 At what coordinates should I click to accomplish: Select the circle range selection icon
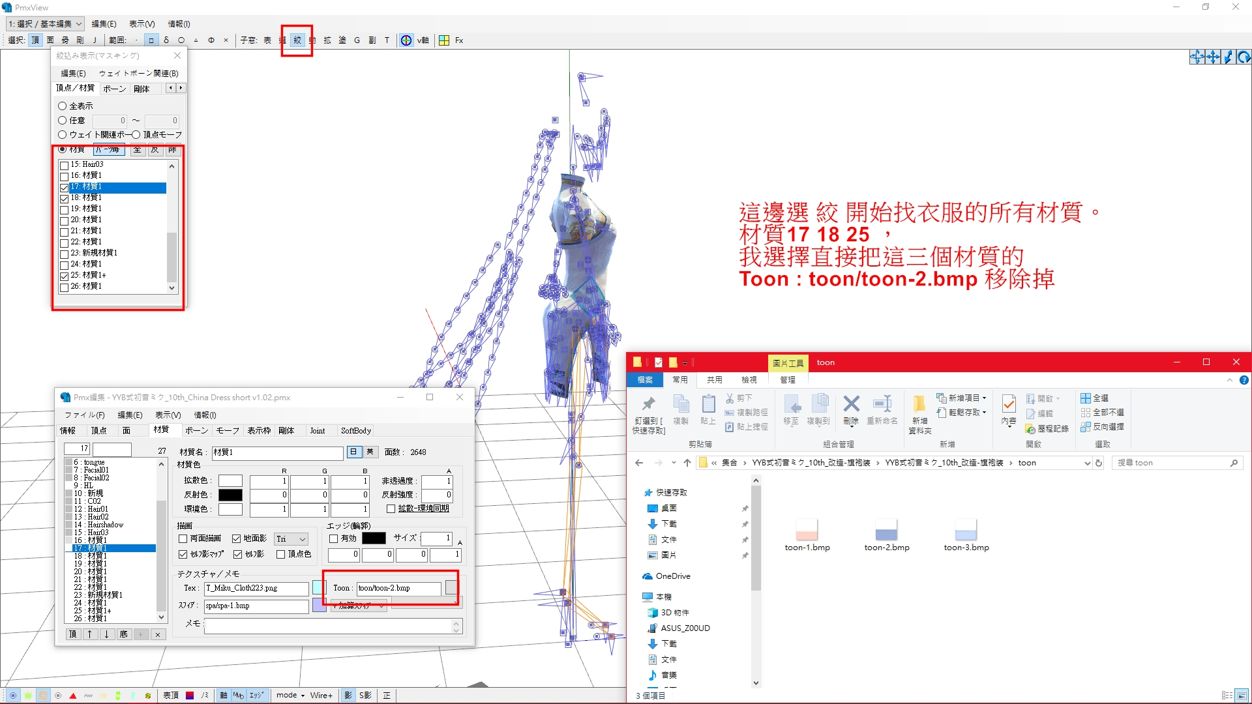[x=181, y=41]
